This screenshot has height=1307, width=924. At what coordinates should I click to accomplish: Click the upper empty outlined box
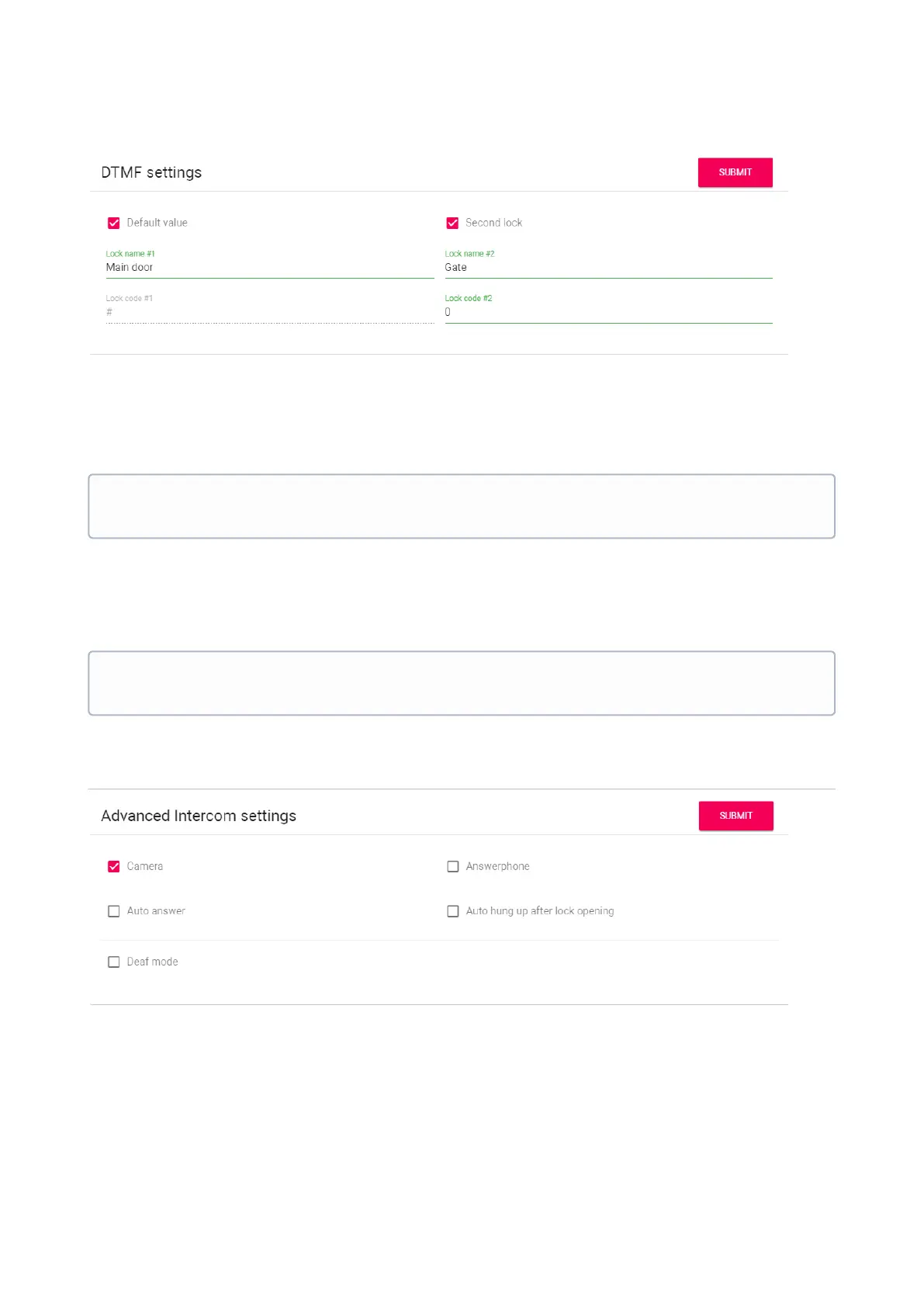pos(462,506)
